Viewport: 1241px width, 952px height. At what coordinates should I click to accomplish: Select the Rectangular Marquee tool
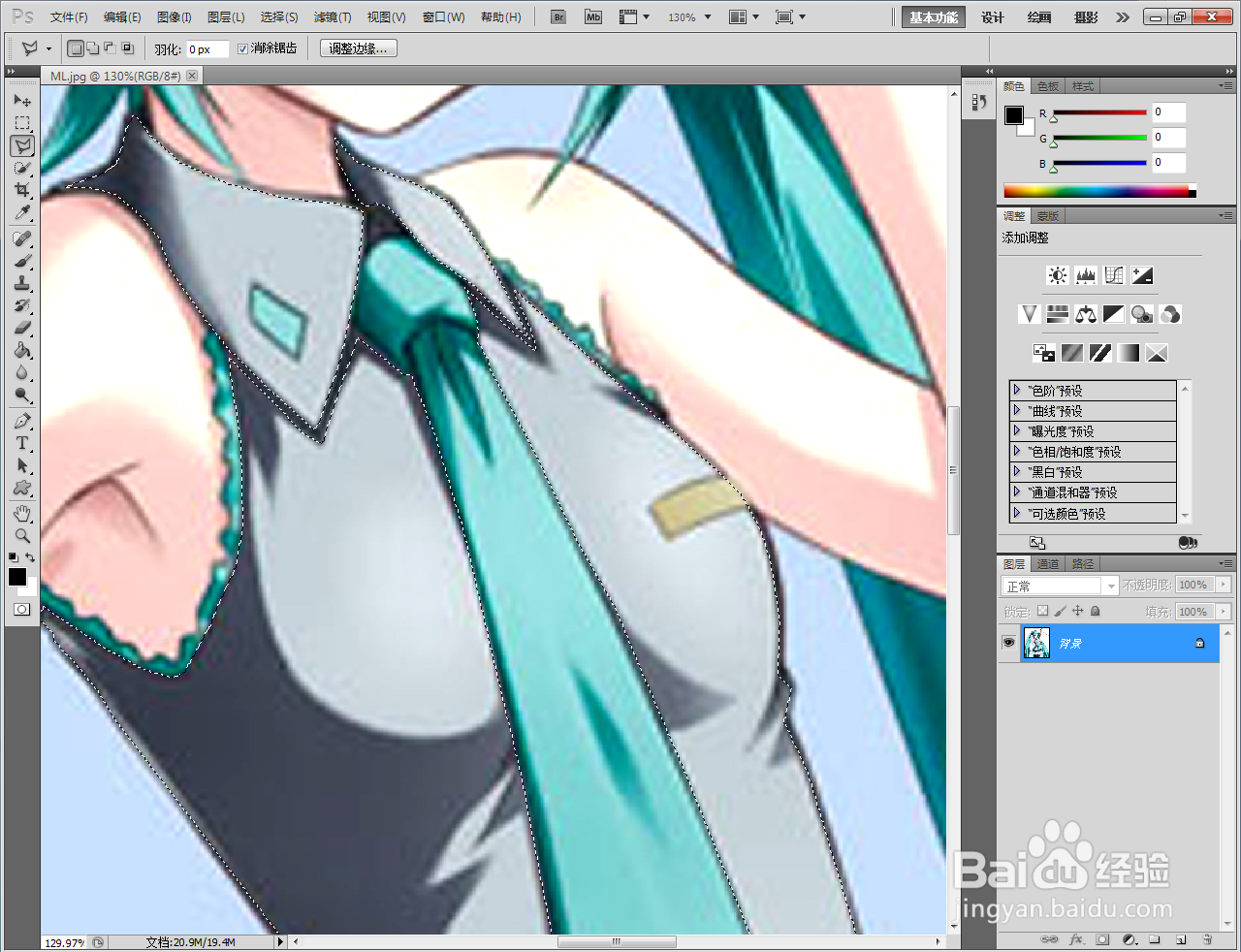coord(22,123)
